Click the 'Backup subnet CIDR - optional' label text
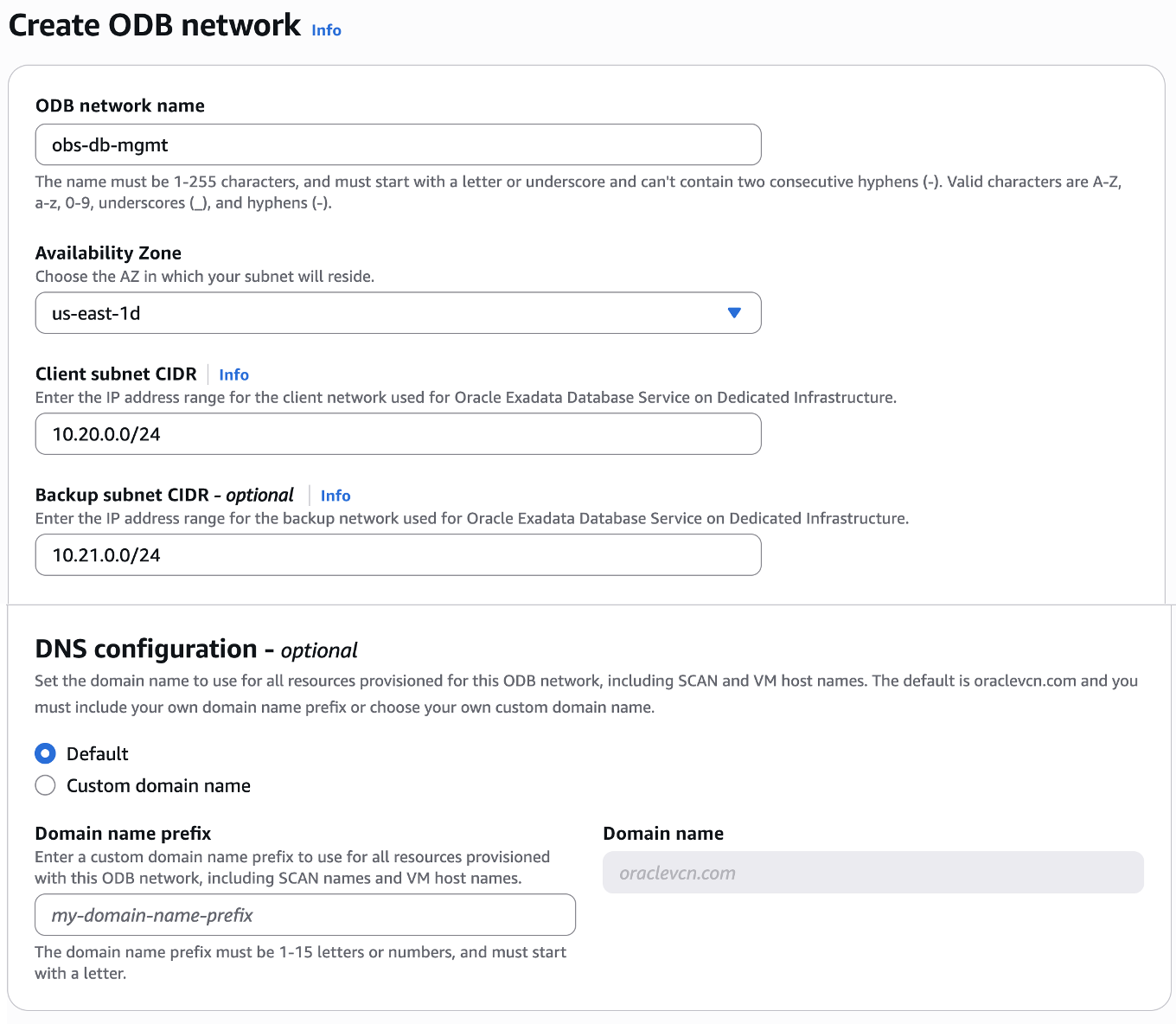Viewport: 1176px width, 1024px height. pyautogui.click(x=164, y=495)
